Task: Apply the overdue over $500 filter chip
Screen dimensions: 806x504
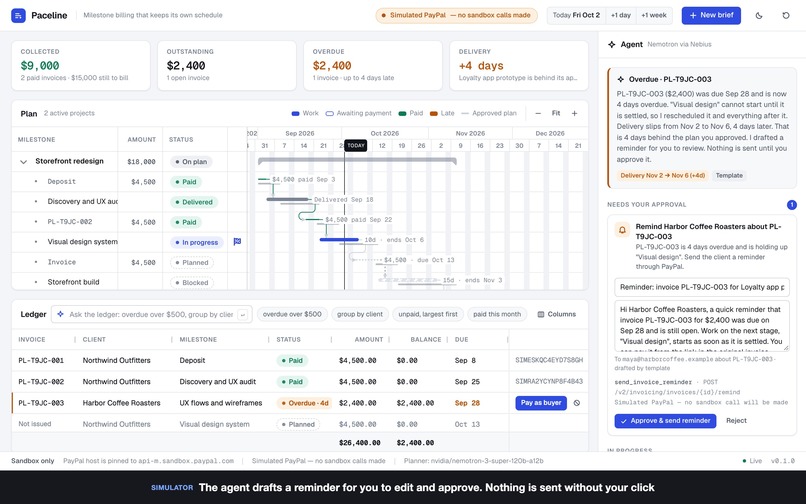Action: click(292, 314)
